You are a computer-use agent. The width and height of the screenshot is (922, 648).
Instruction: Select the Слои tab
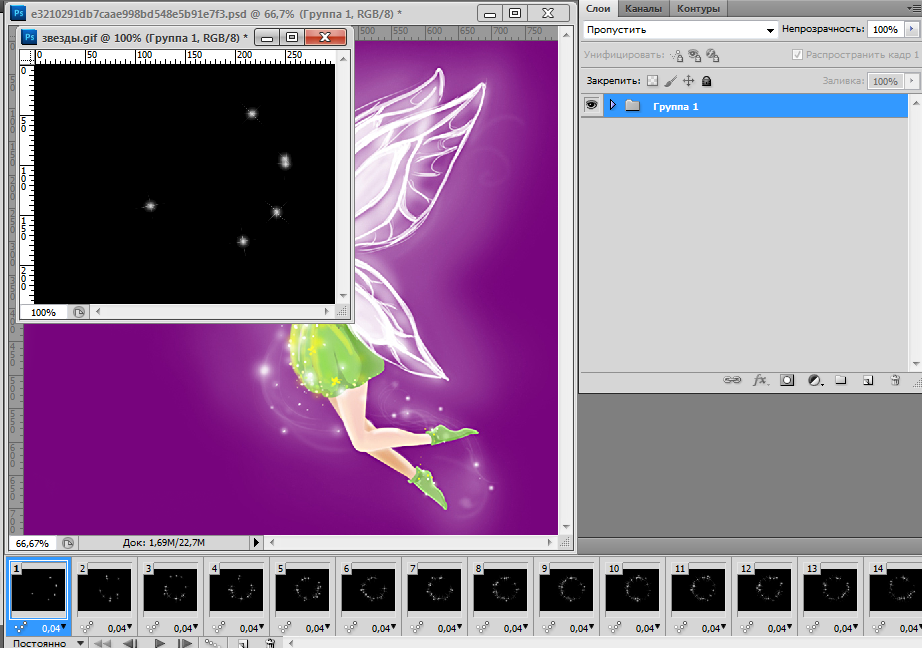click(598, 8)
